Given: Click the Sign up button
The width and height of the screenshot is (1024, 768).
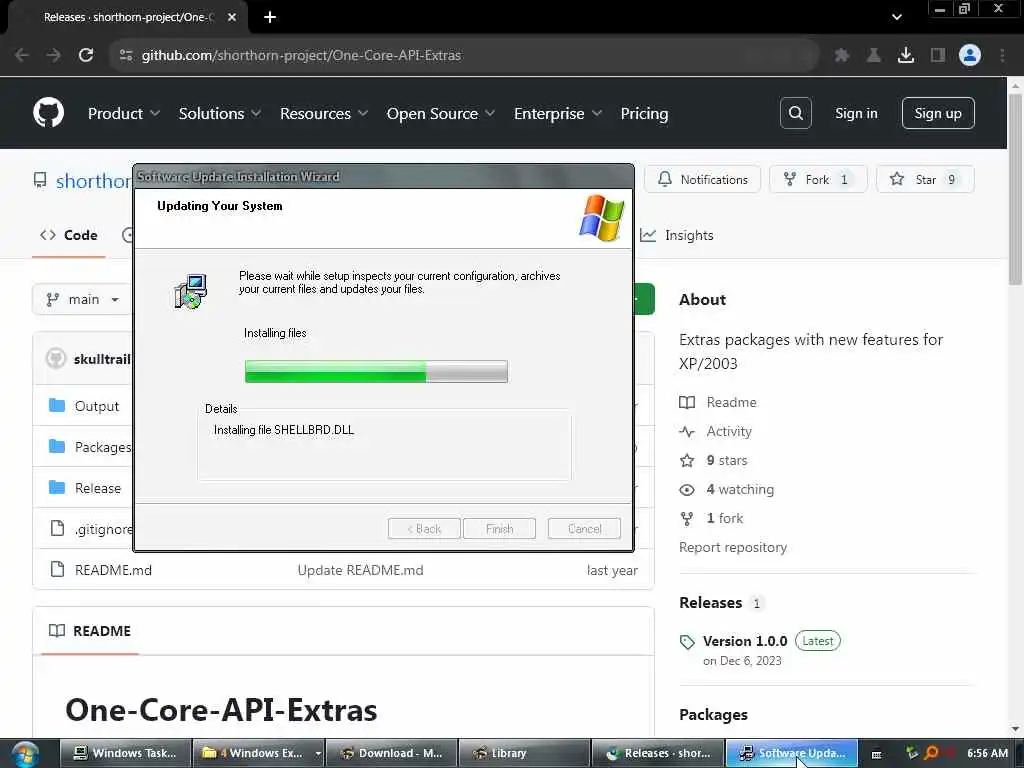Looking at the screenshot, I should coord(938,113).
